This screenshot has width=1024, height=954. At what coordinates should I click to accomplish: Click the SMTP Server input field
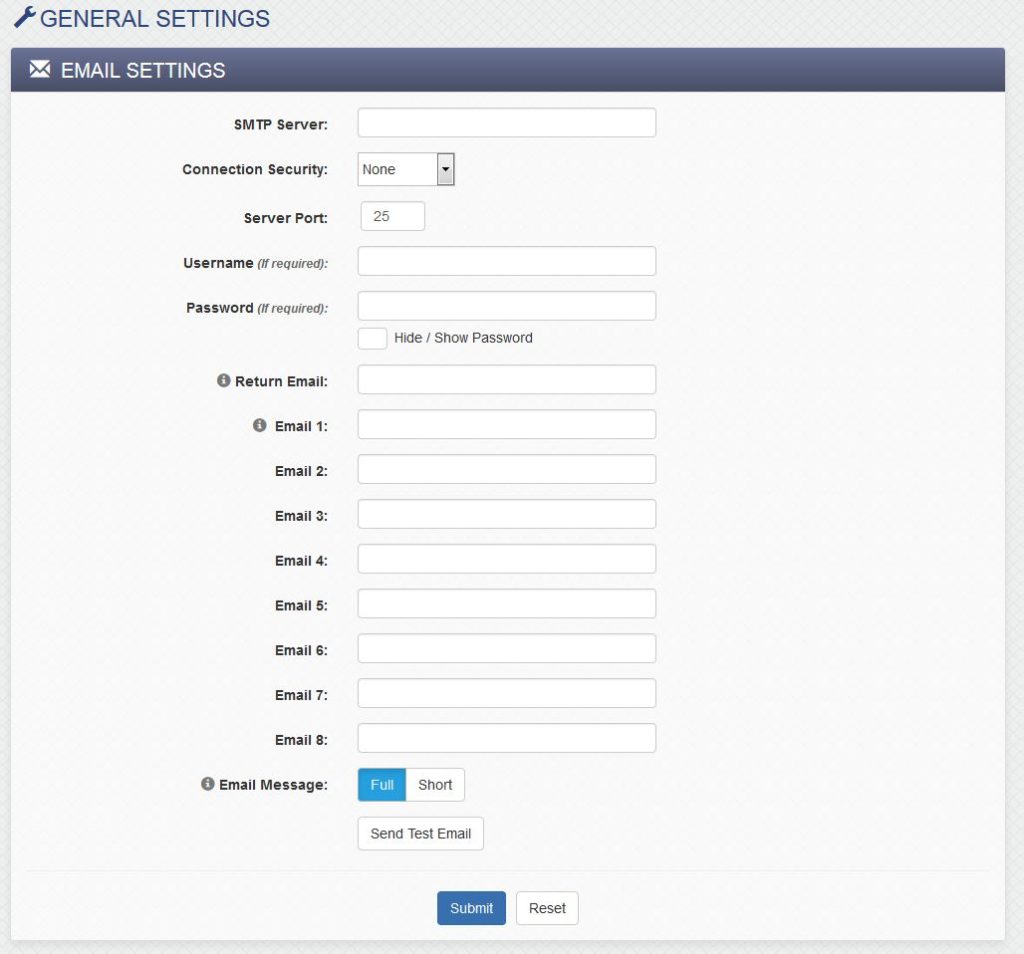click(506, 121)
